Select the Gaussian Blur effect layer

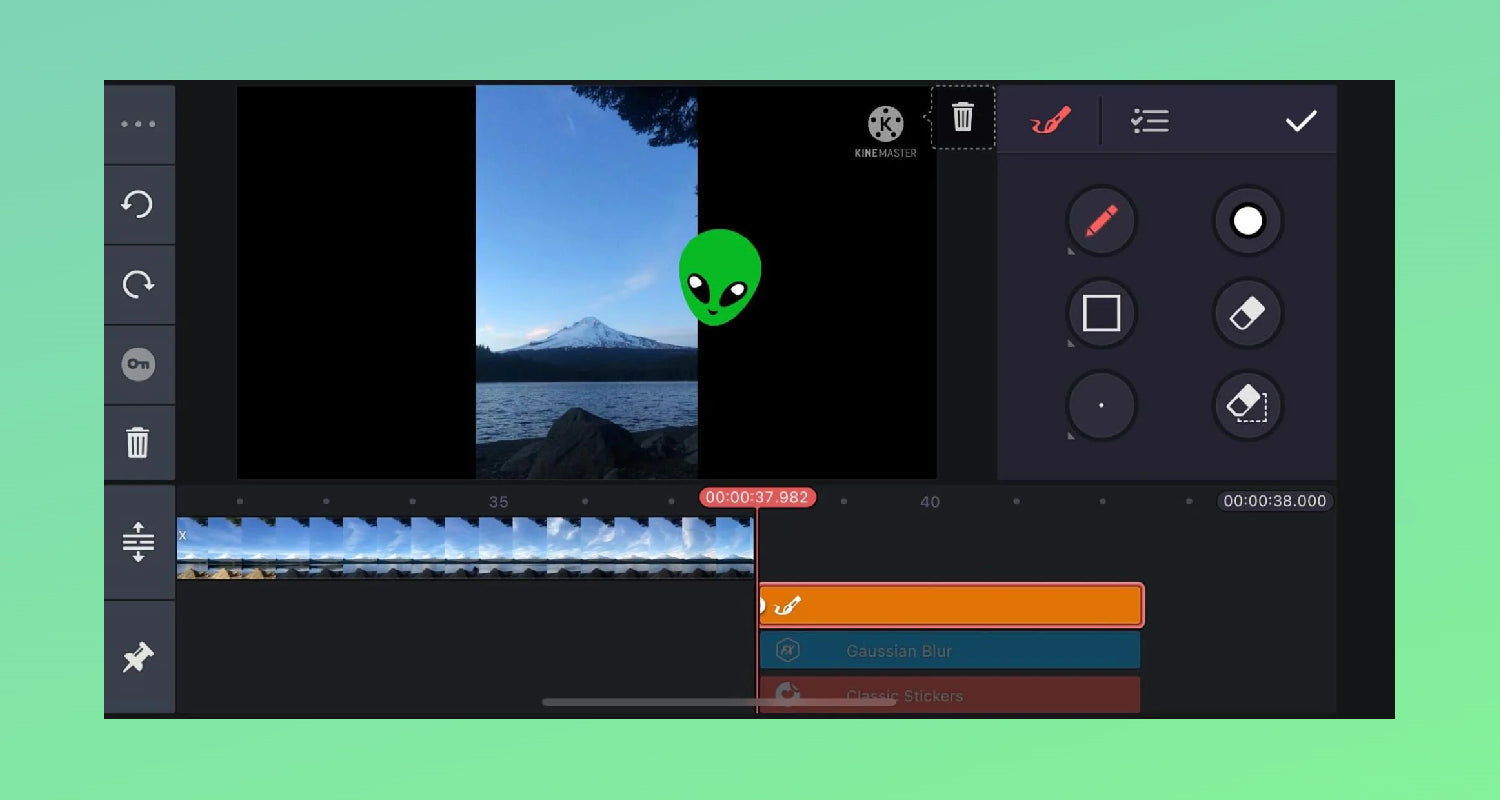pos(949,650)
